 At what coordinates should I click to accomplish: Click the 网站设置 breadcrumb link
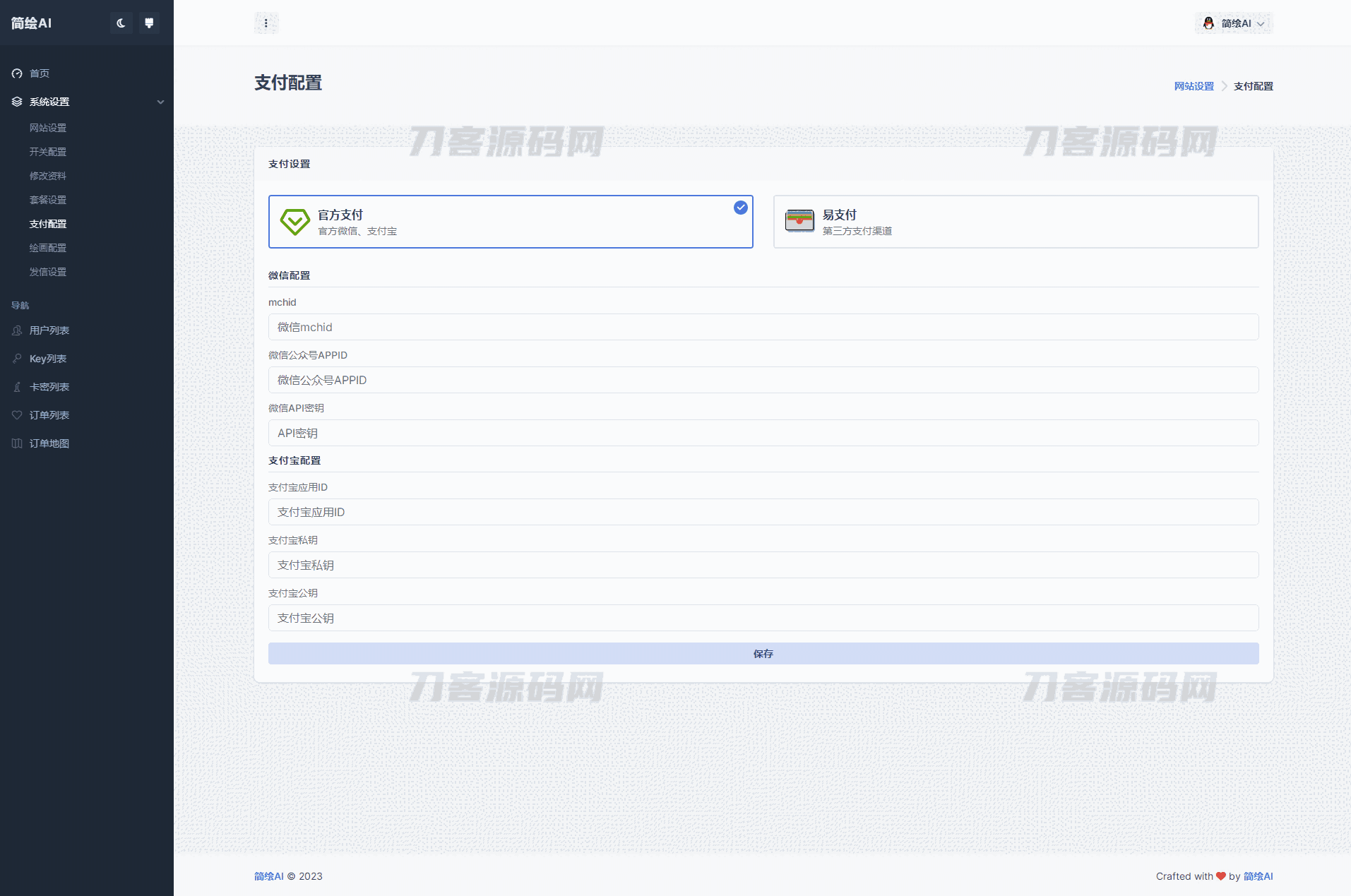(1194, 86)
